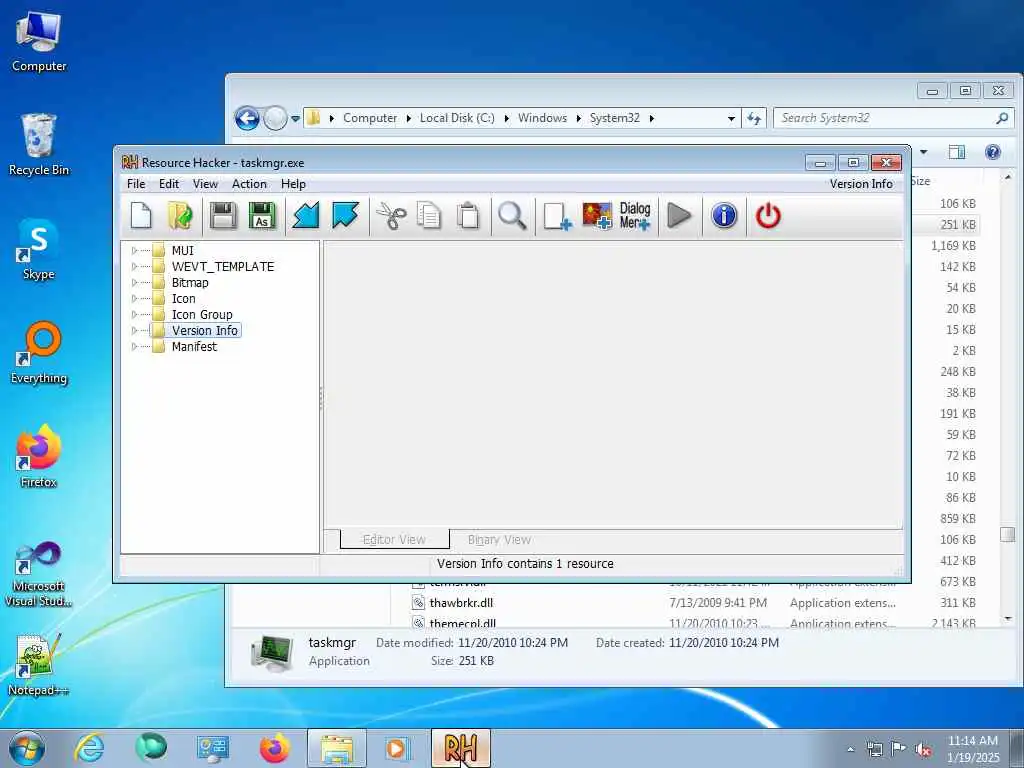
Task: Select the thawbrkr.dll file in Explorer
Action: (x=461, y=603)
